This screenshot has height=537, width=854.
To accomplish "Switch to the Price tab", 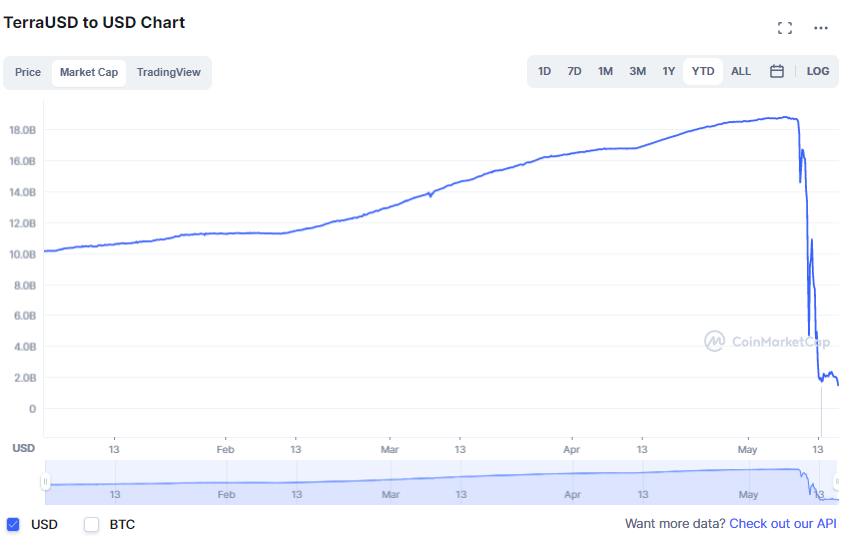I will 28,72.
